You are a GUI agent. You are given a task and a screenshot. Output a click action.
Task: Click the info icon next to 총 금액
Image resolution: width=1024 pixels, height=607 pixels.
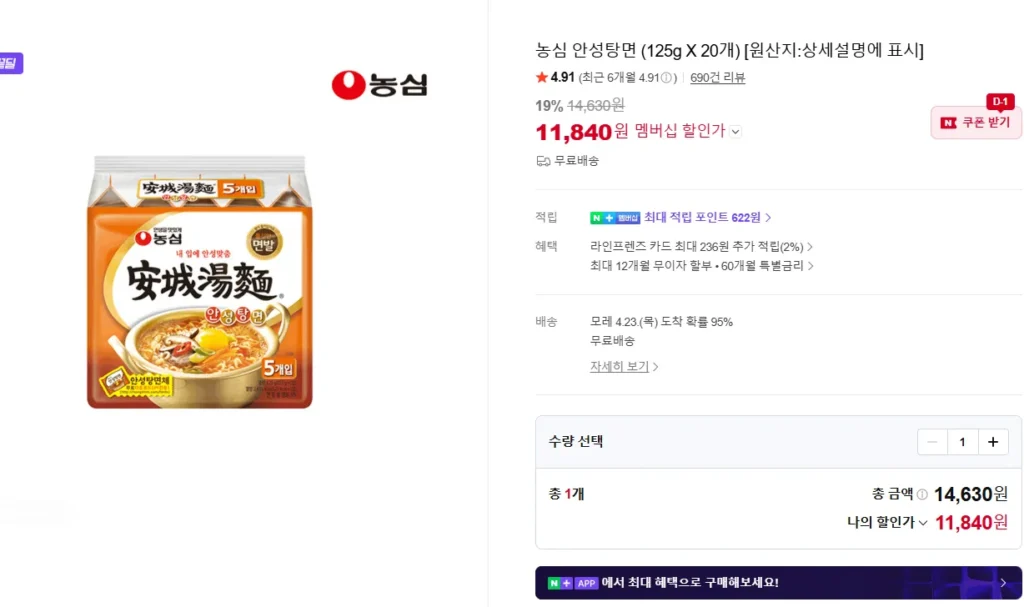click(x=922, y=494)
